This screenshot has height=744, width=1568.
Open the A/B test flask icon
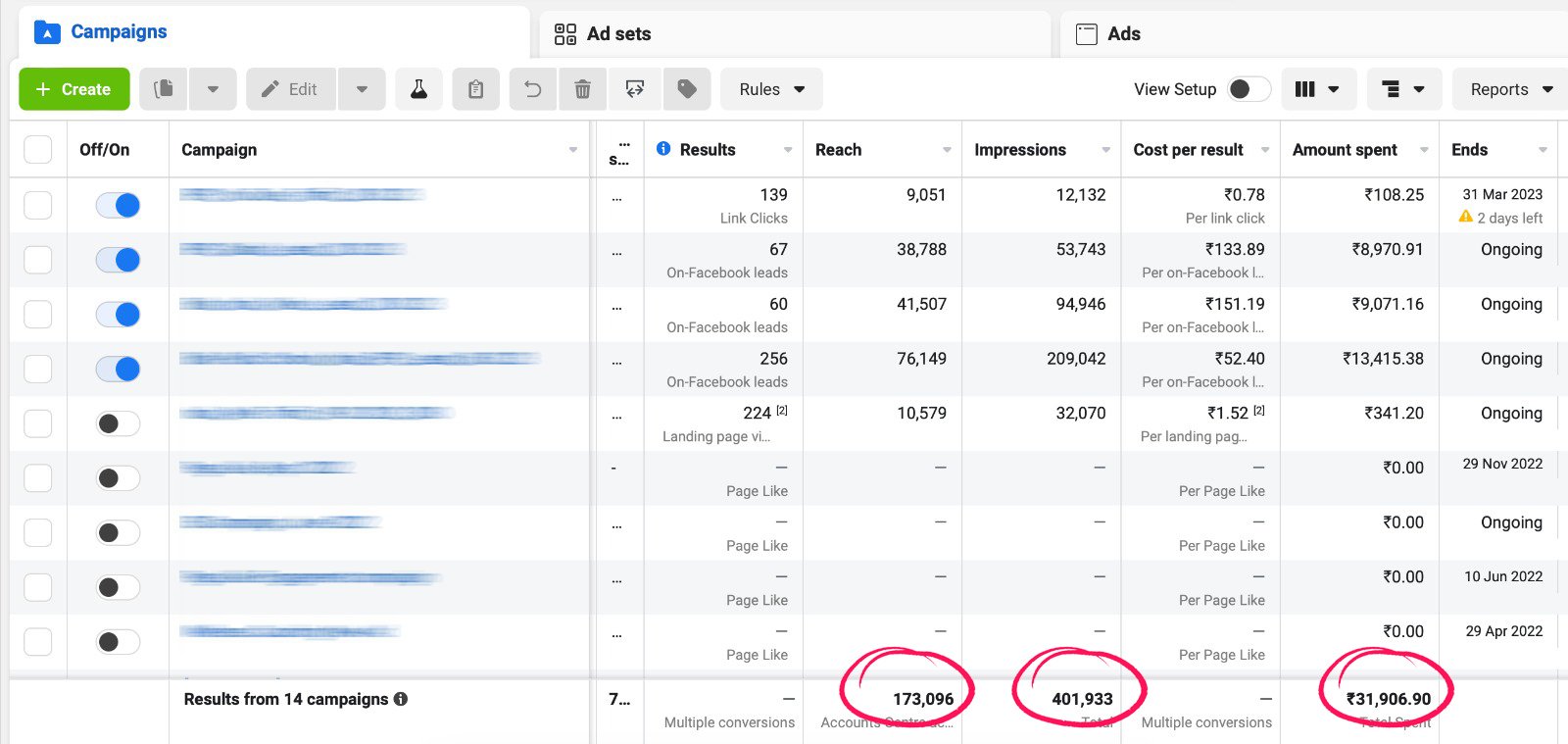tap(418, 89)
